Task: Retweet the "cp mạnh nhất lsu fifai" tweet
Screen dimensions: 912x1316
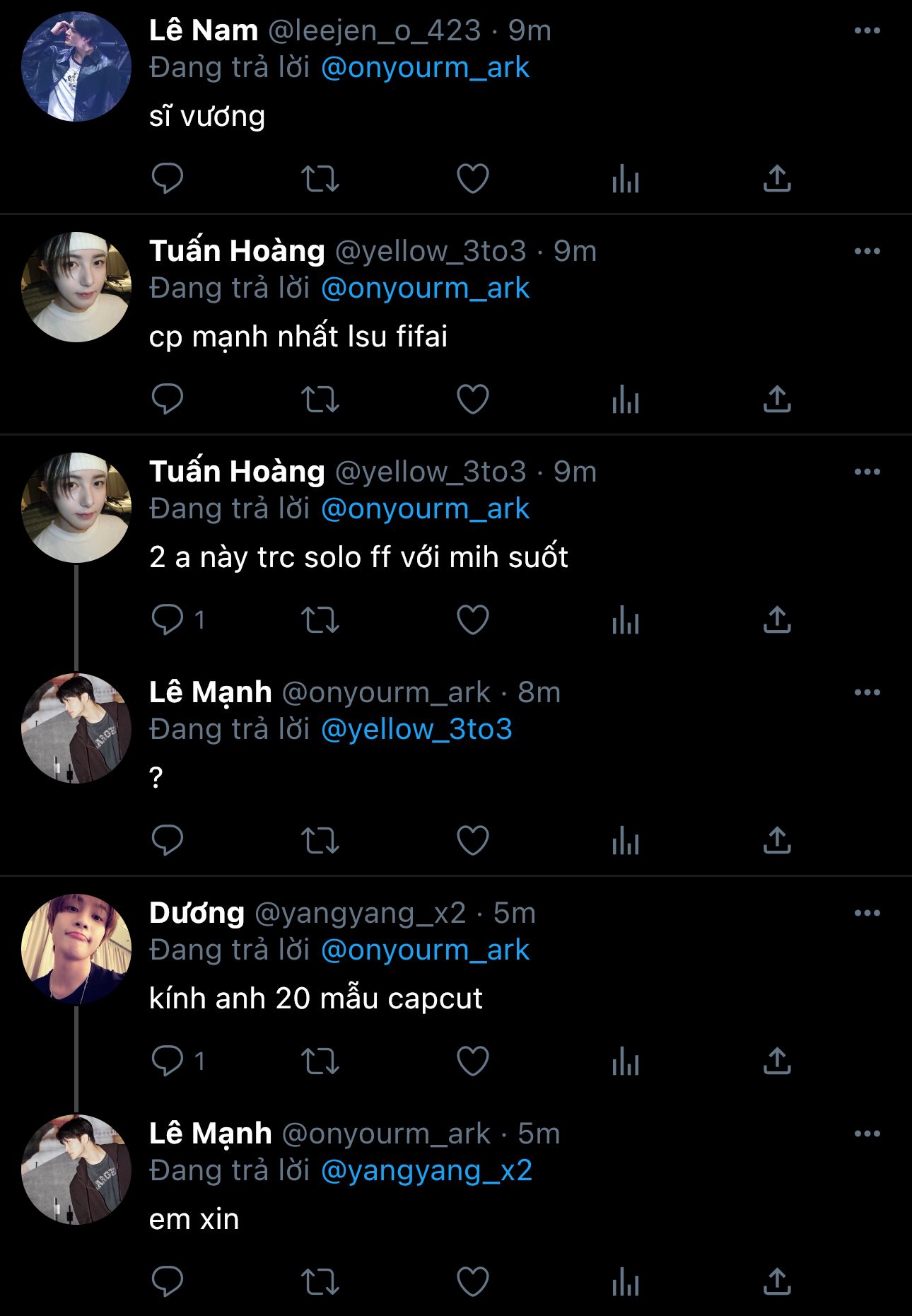Action: coord(320,399)
